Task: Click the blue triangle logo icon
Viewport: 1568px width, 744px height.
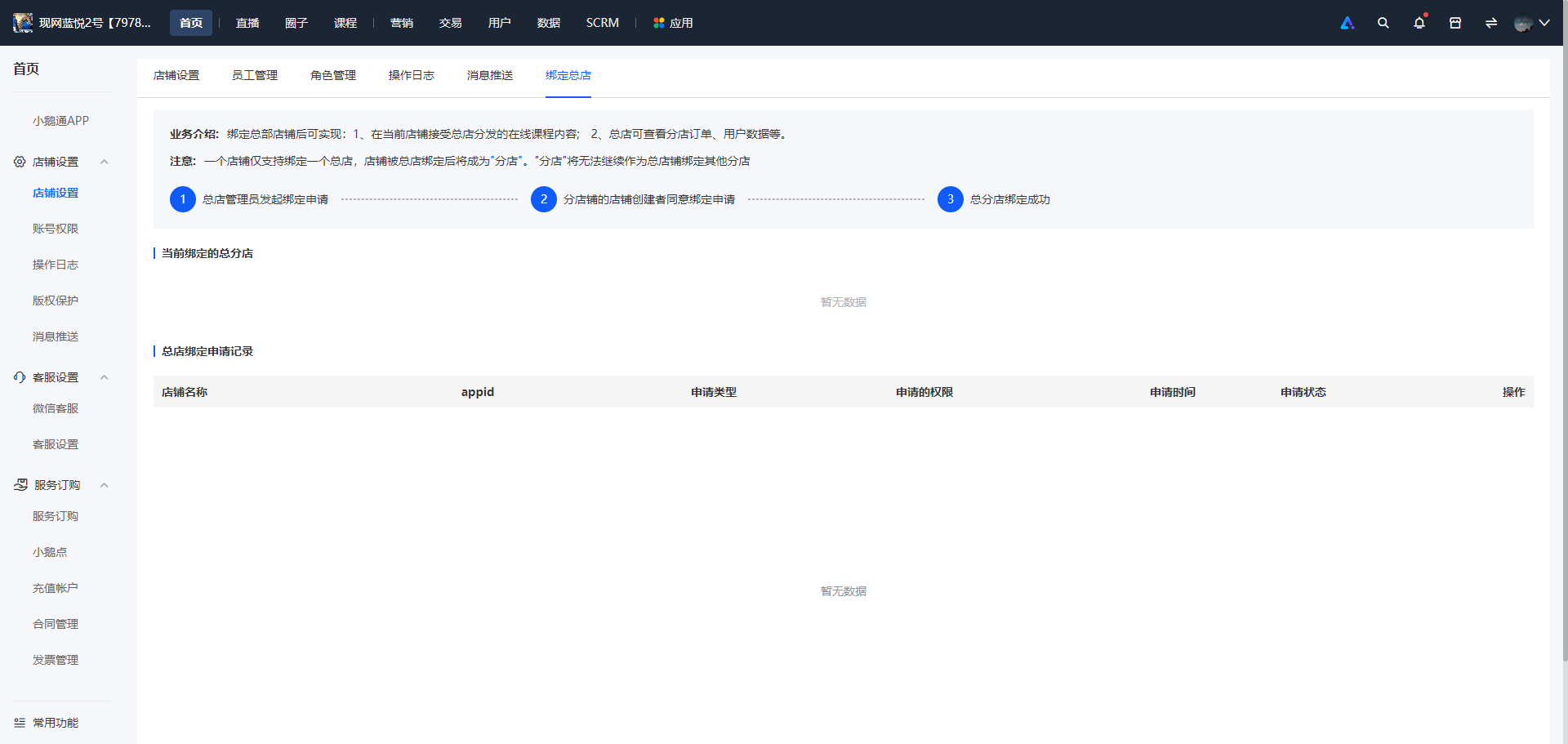Action: click(1347, 23)
